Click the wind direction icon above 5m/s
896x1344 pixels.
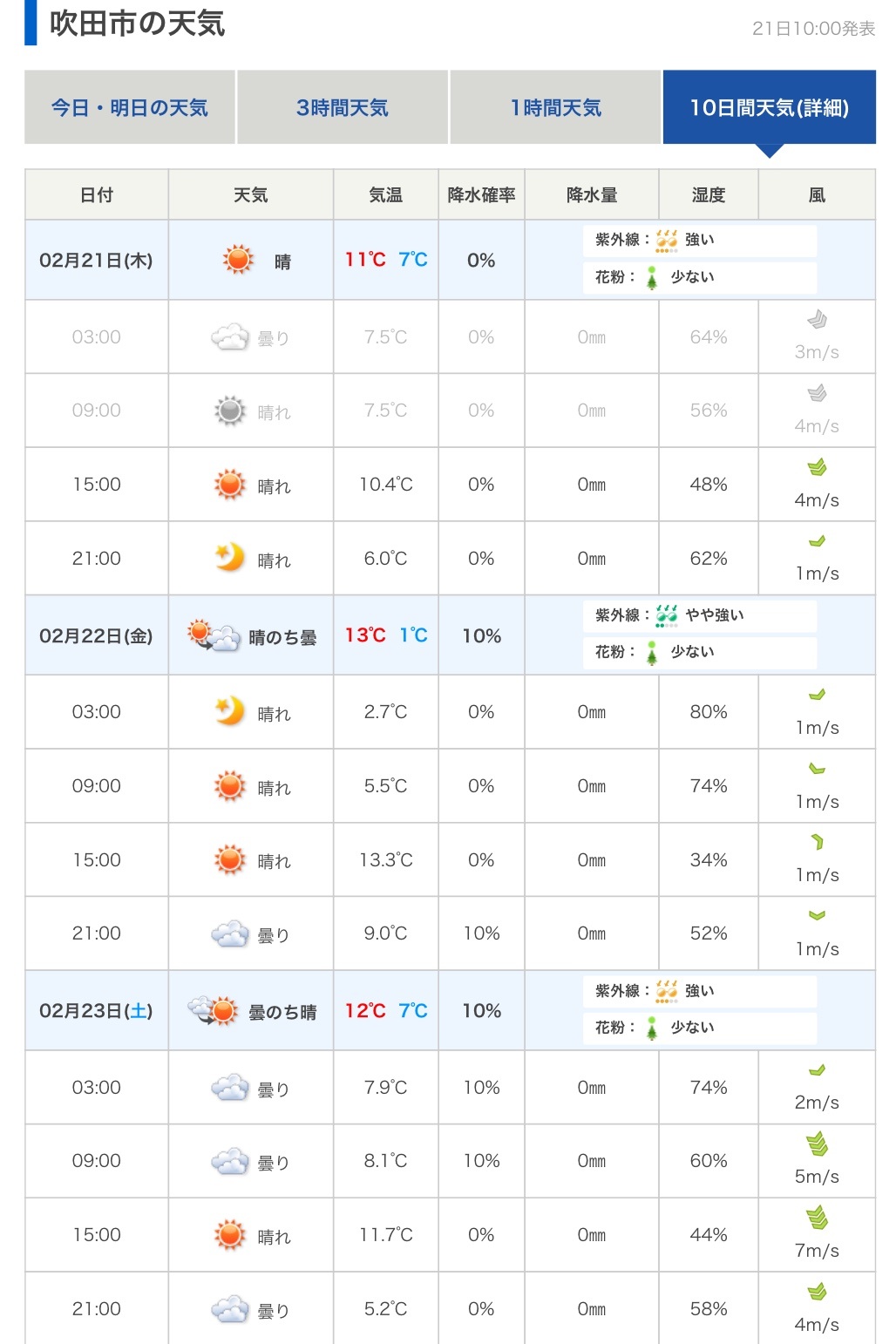coord(817,1144)
